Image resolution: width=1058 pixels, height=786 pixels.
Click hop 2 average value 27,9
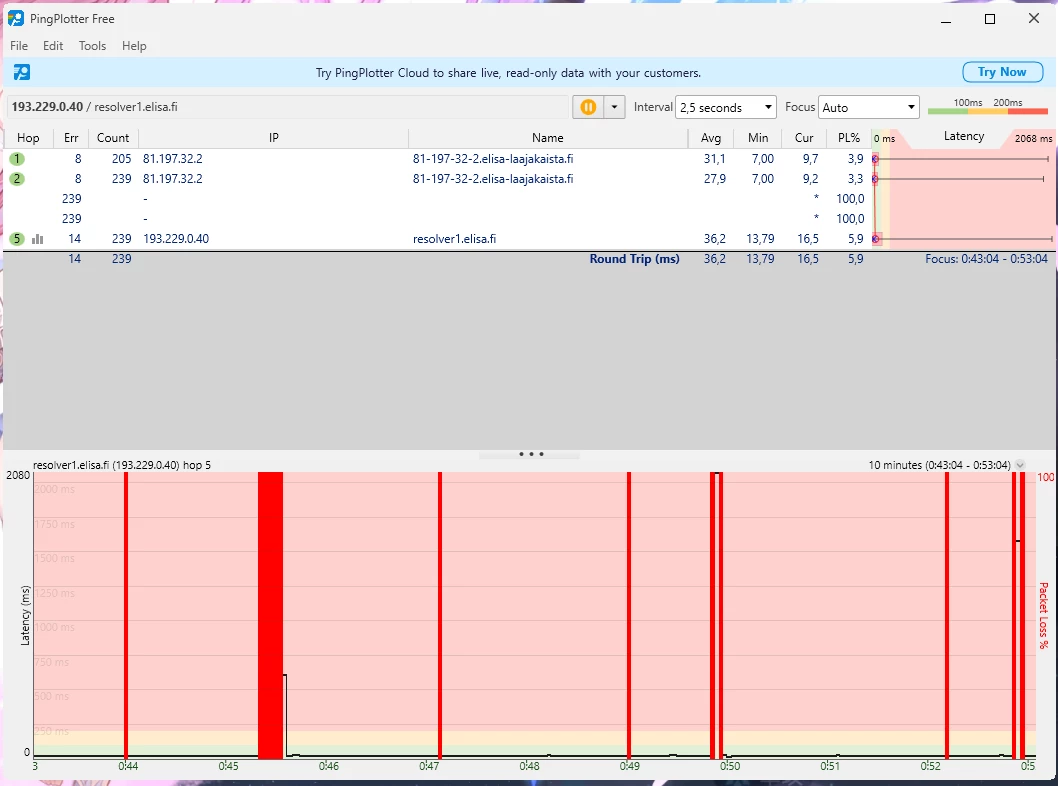[715, 179]
